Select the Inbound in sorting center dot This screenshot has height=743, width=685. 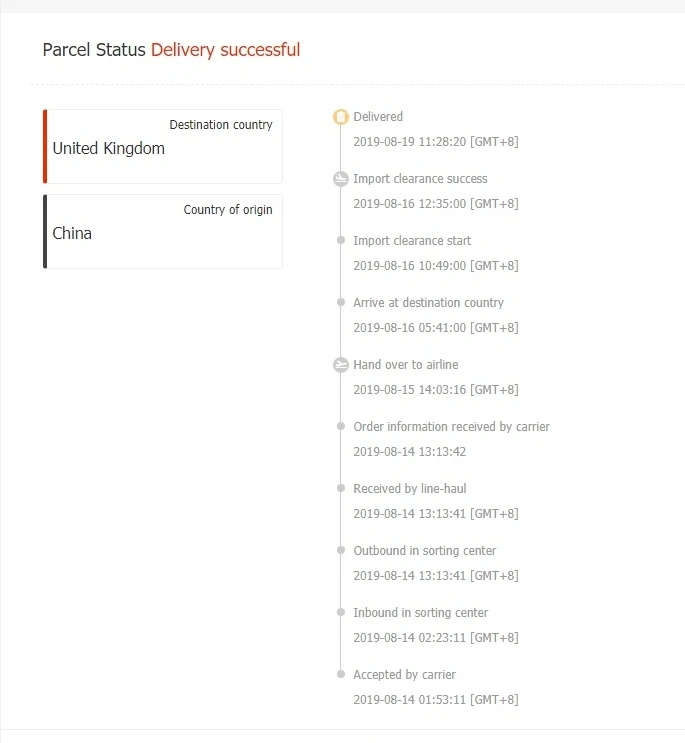[341, 613]
